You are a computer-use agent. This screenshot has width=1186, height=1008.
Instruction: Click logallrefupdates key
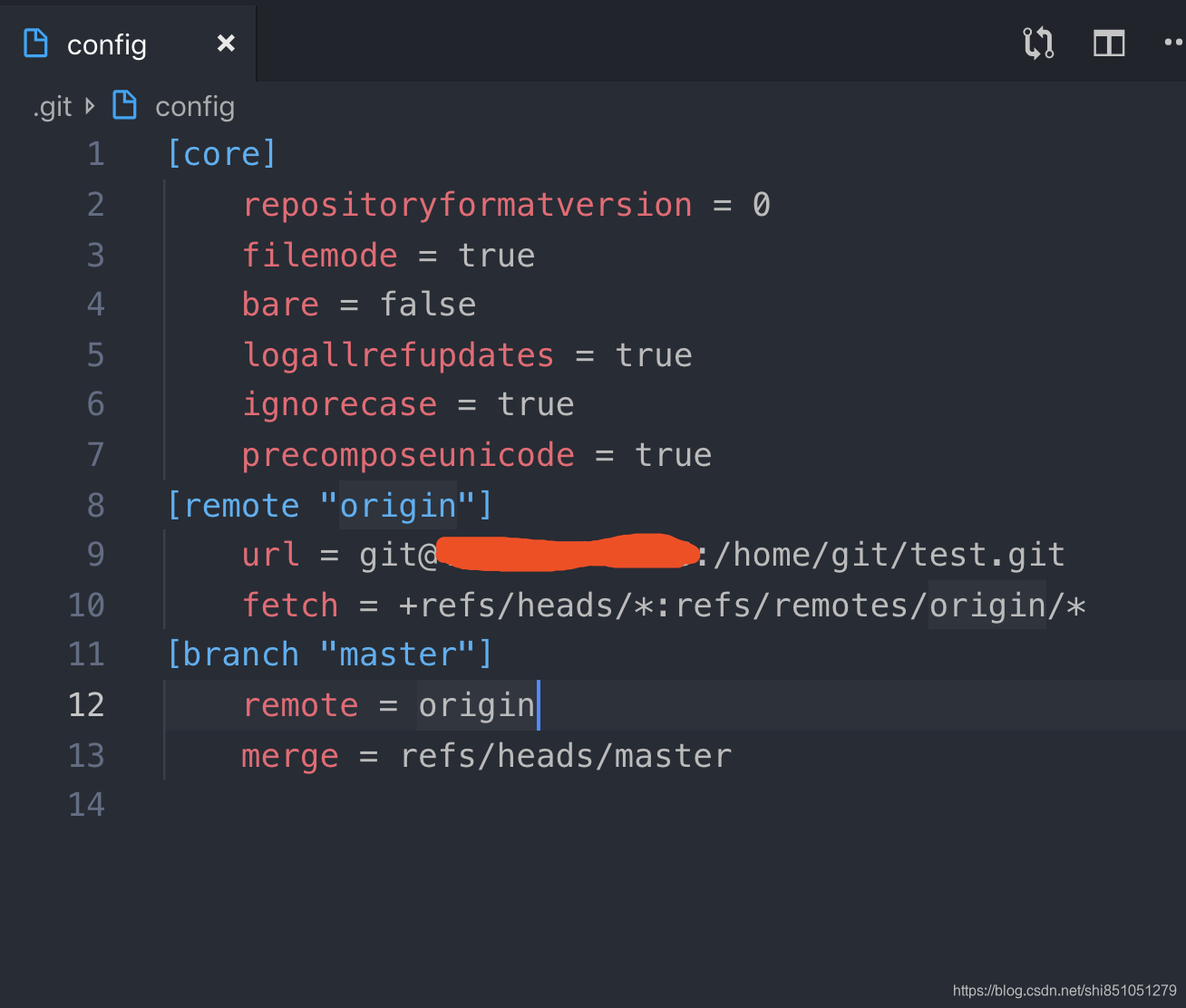(398, 354)
